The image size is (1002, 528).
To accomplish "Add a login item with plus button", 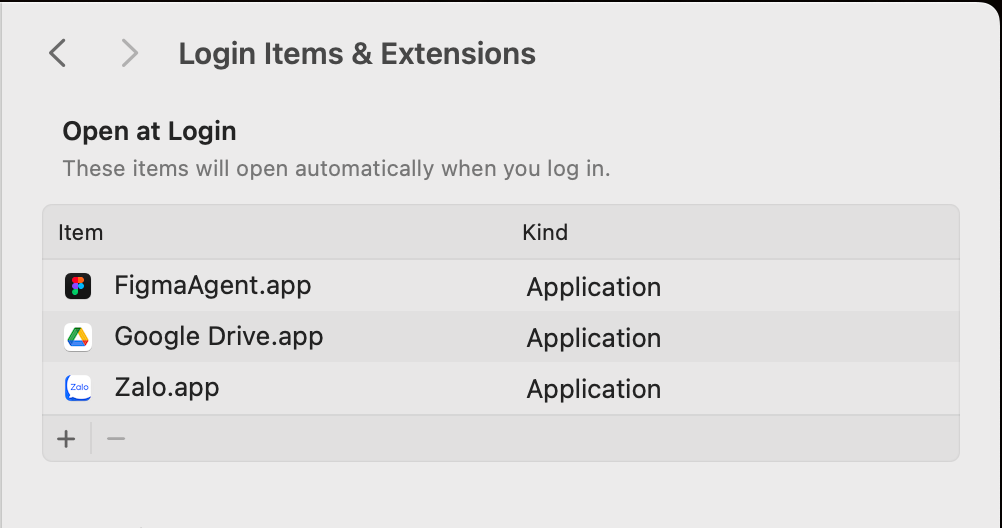I will (66, 439).
